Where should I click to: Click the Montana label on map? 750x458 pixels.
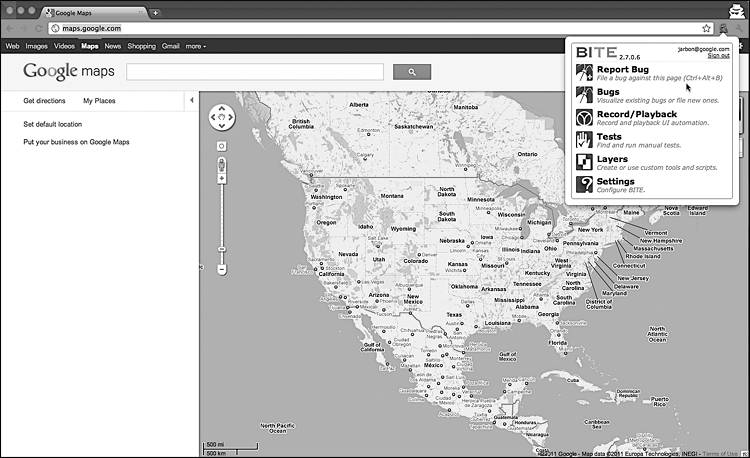pyautogui.click(x=392, y=196)
